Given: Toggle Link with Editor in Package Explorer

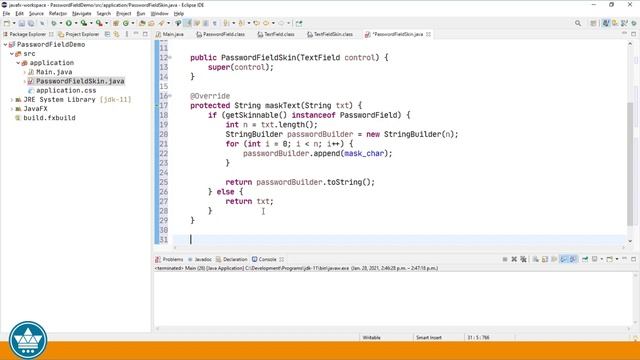Looking at the screenshot, I should click(117, 34).
